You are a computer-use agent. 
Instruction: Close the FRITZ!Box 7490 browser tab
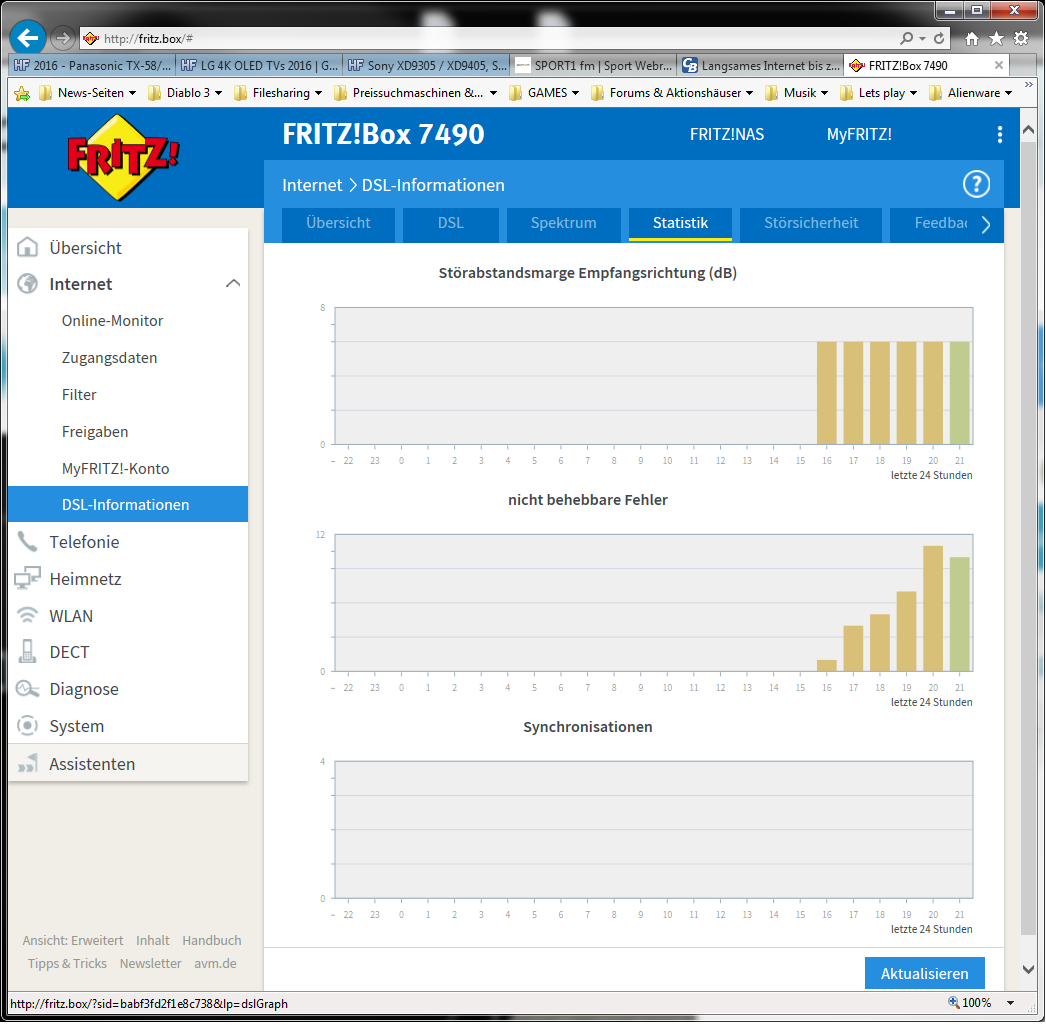tap(999, 65)
